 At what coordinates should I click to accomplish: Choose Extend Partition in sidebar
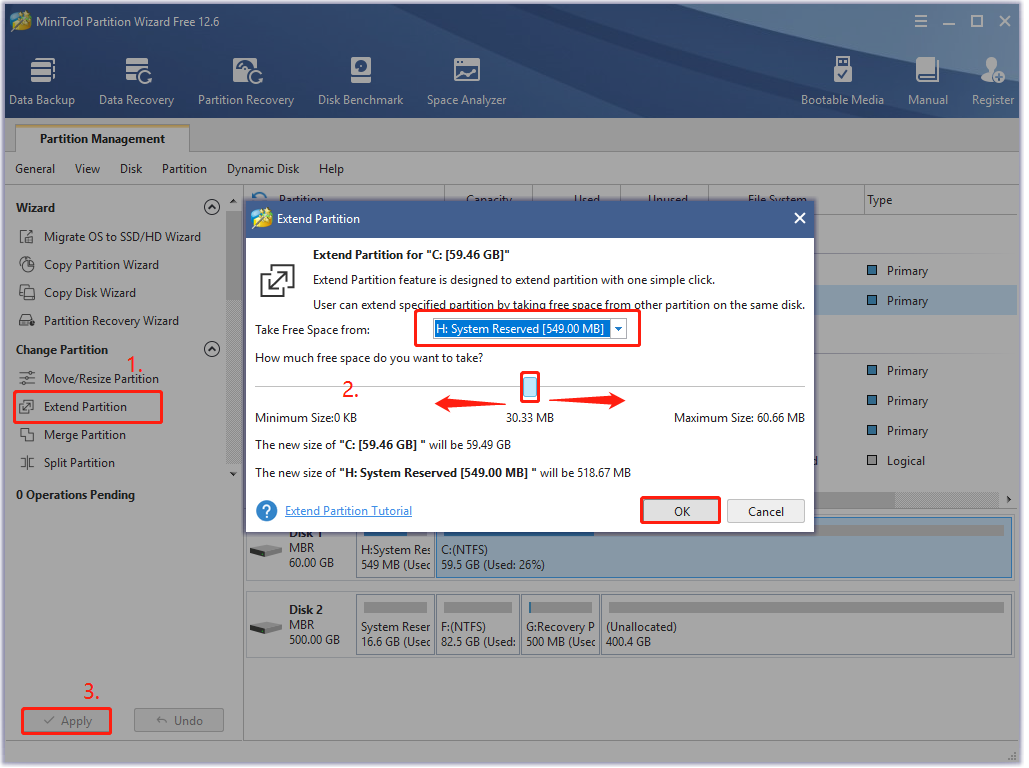click(87, 407)
